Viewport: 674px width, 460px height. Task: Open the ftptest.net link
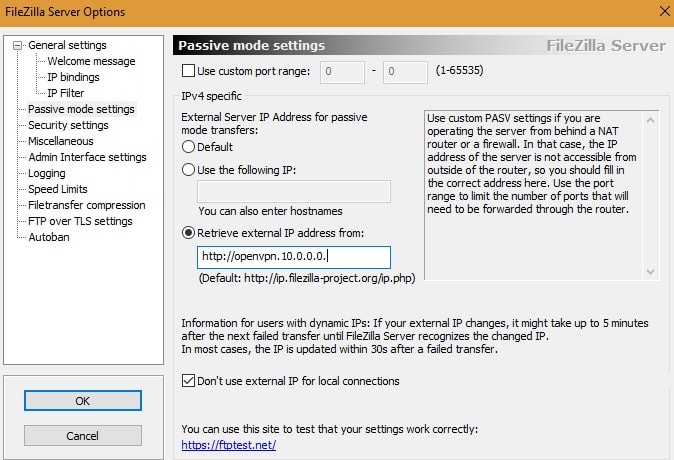coord(229,445)
